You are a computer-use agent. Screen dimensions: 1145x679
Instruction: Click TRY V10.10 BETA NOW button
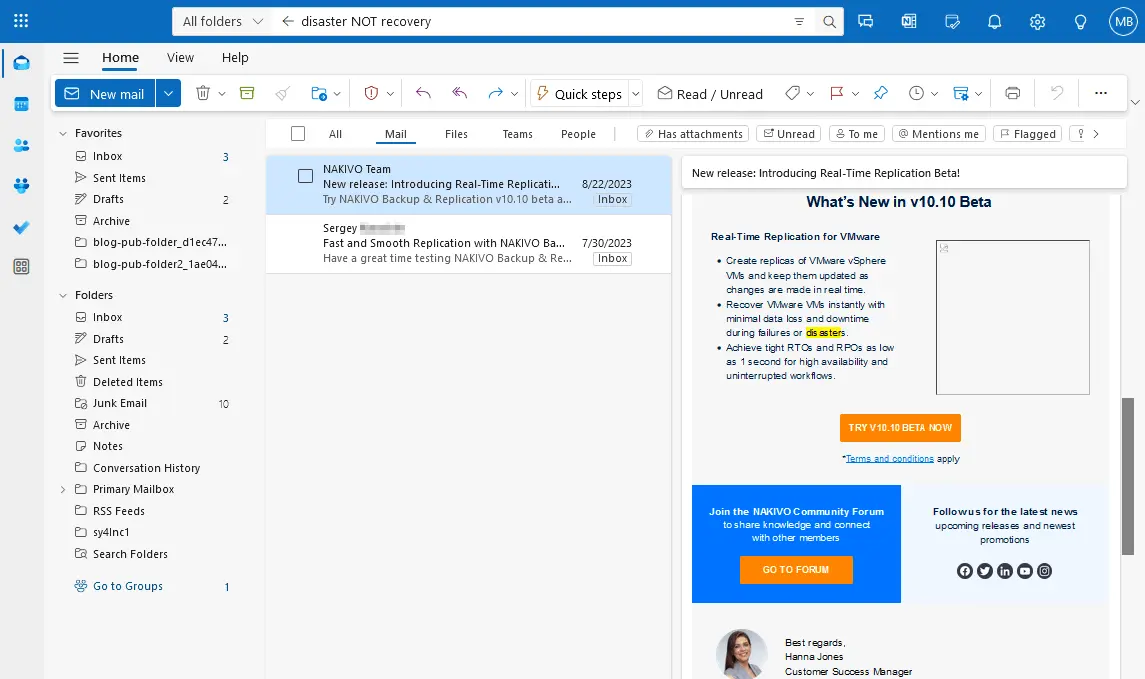(900, 428)
